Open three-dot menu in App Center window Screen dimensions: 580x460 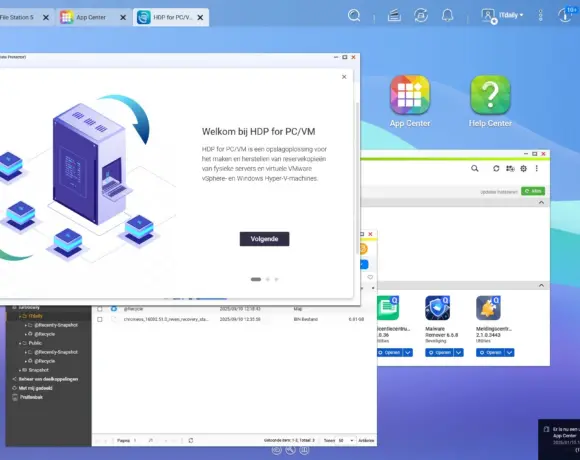tap(536, 169)
